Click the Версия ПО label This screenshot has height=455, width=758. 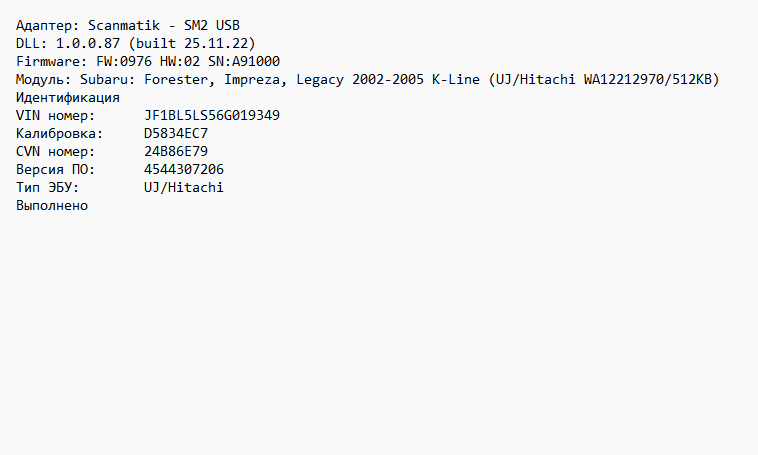[56, 170]
